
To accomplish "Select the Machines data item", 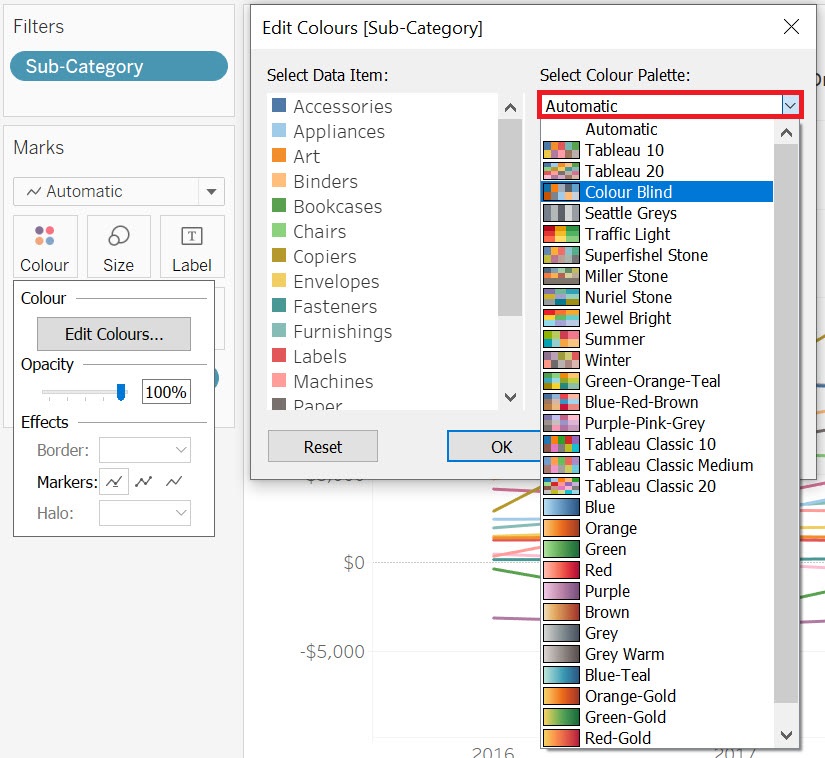I will coord(384,381).
